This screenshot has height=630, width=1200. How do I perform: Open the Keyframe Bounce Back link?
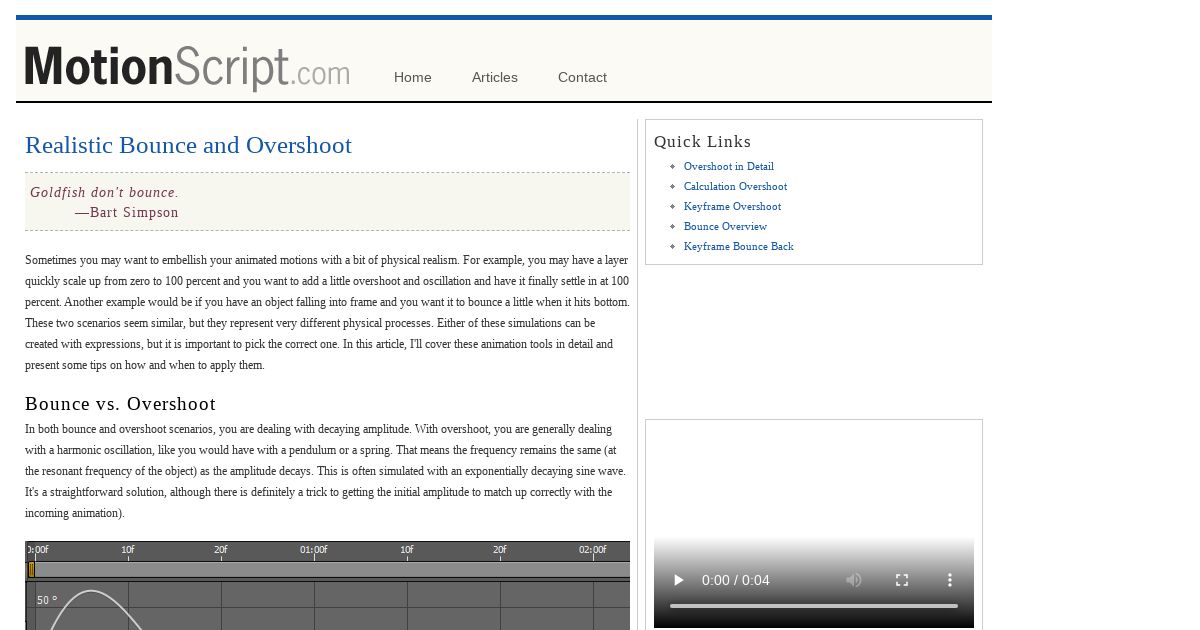pyautogui.click(x=739, y=246)
